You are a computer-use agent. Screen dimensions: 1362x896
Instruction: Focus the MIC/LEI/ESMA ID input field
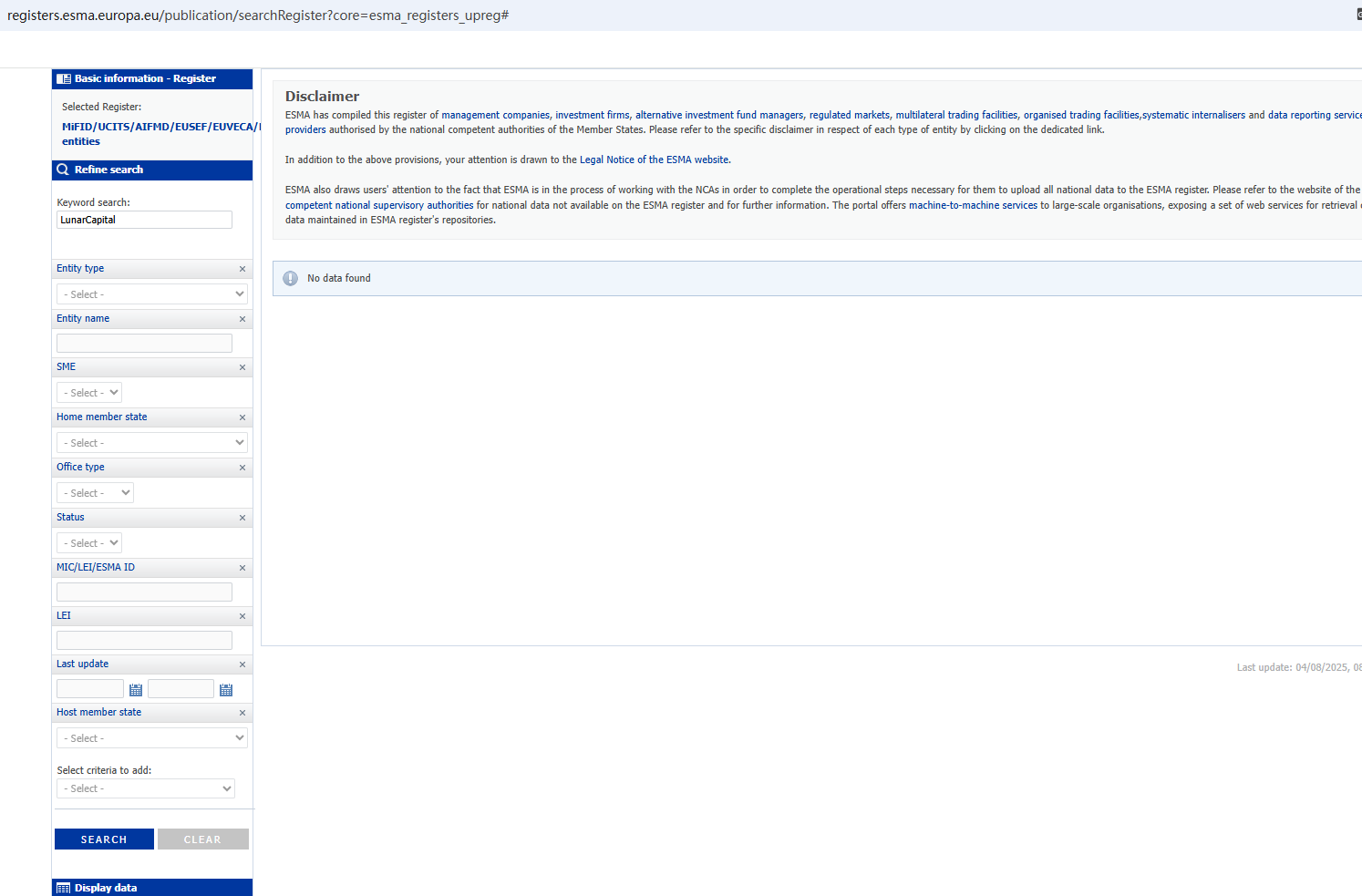click(144, 592)
